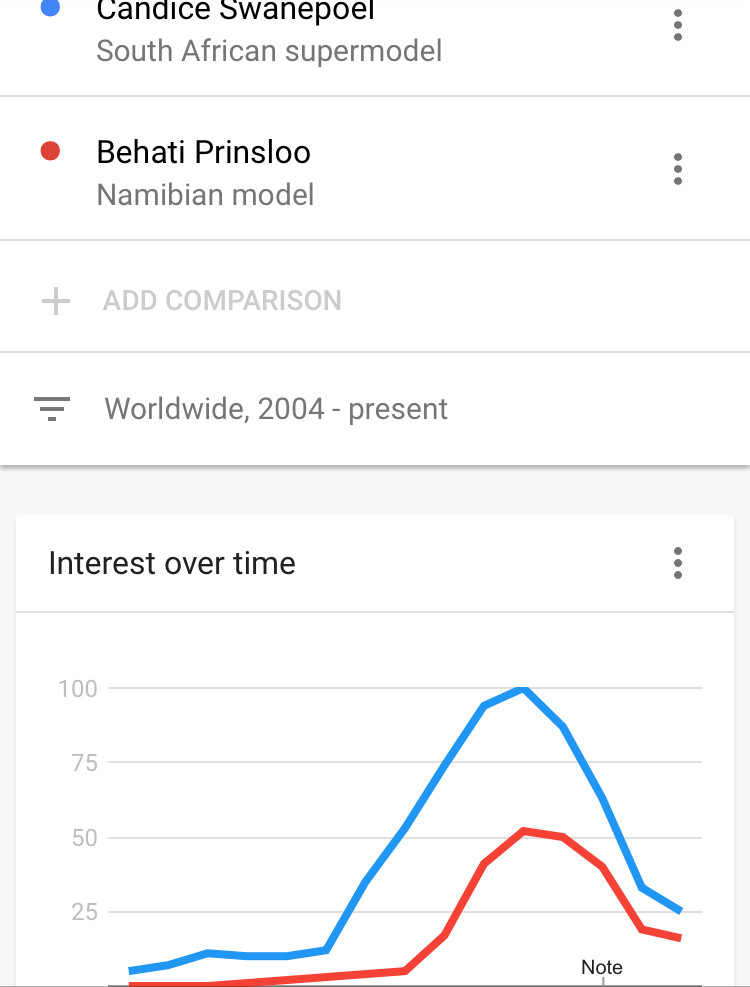
Task: Select the Candice Swanepoel search term
Action: (x=236, y=11)
